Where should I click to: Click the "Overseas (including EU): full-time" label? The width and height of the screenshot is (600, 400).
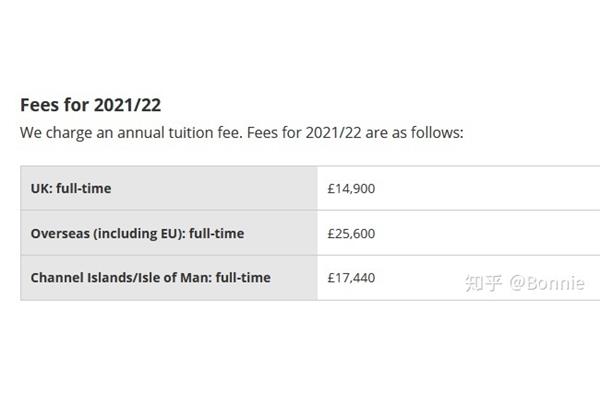pyautogui.click(x=137, y=233)
